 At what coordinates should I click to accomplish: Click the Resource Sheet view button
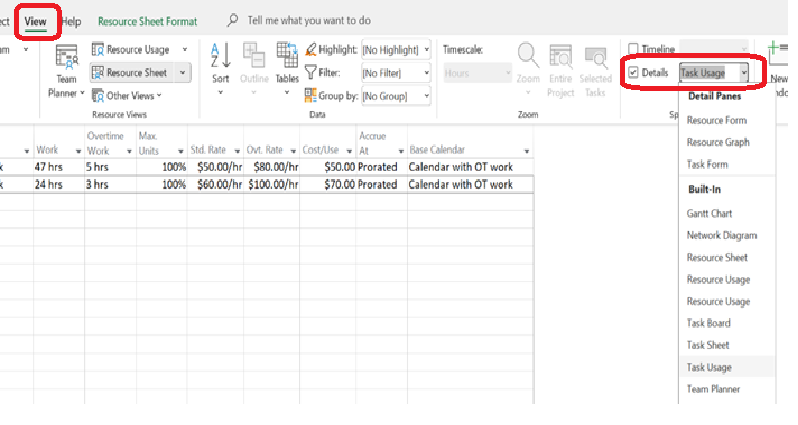(x=132, y=73)
